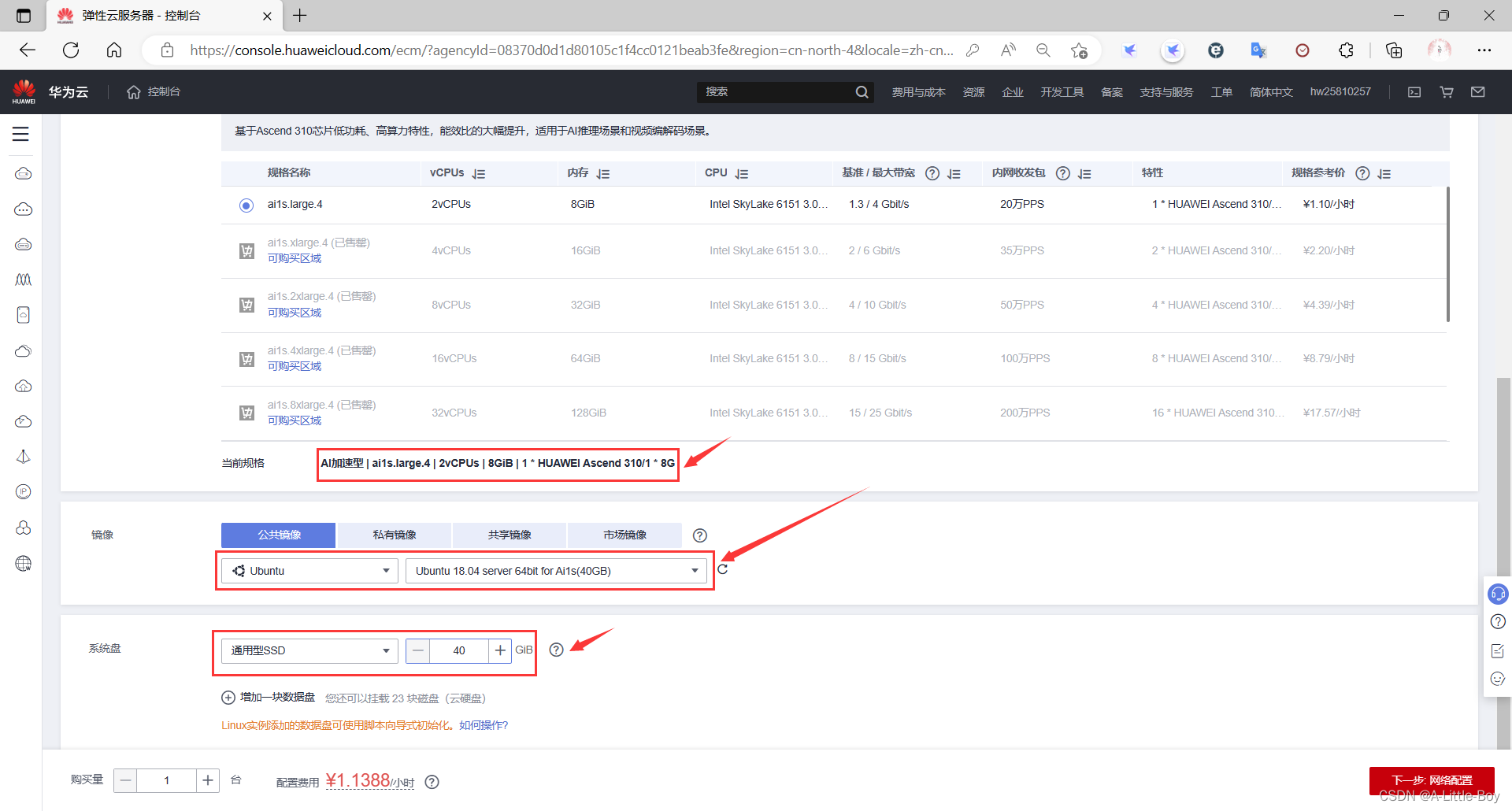This screenshot has height=811, width=1512.
Task: Click the top search input box
Action: tap(776, 92)
